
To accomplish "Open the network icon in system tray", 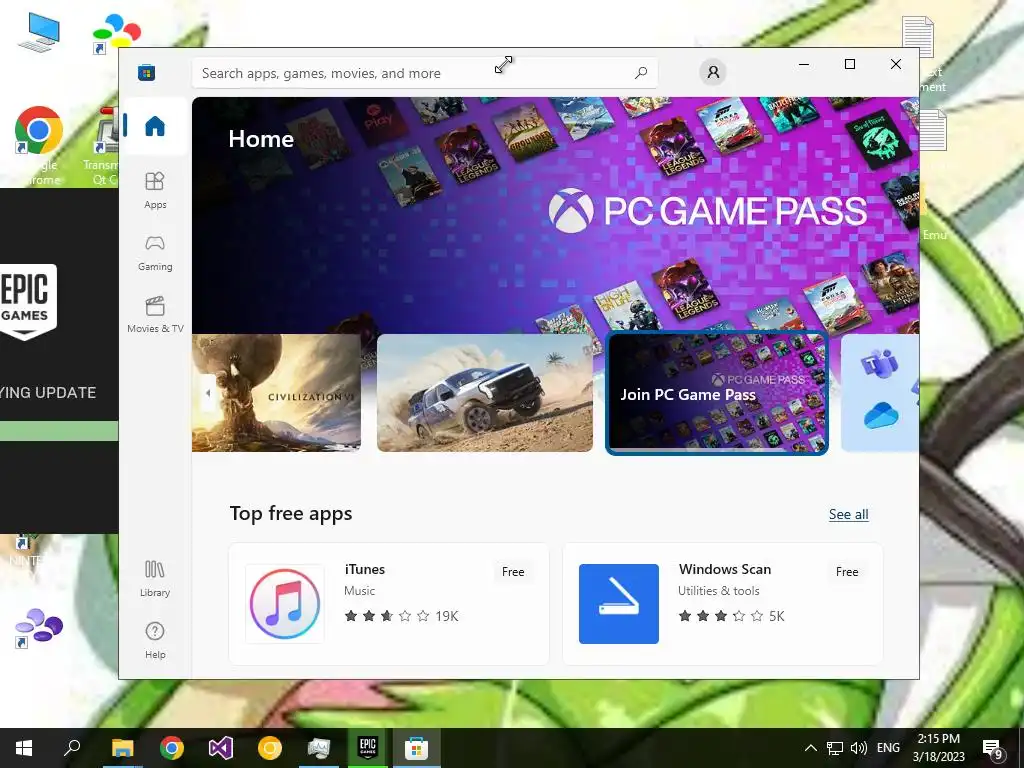I will pyautogui.click(x=835, y=748).
